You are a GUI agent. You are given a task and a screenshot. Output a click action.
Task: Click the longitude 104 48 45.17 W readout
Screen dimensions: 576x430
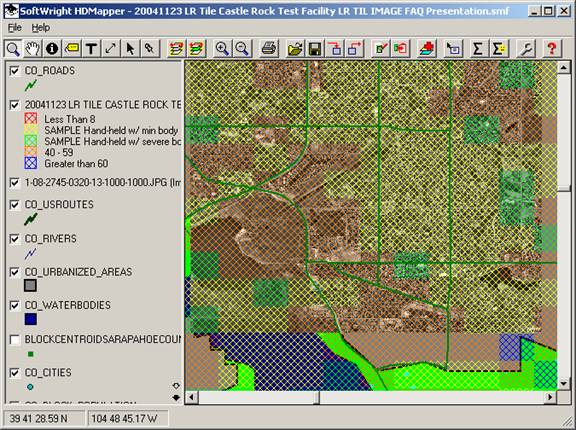point(124,419)
